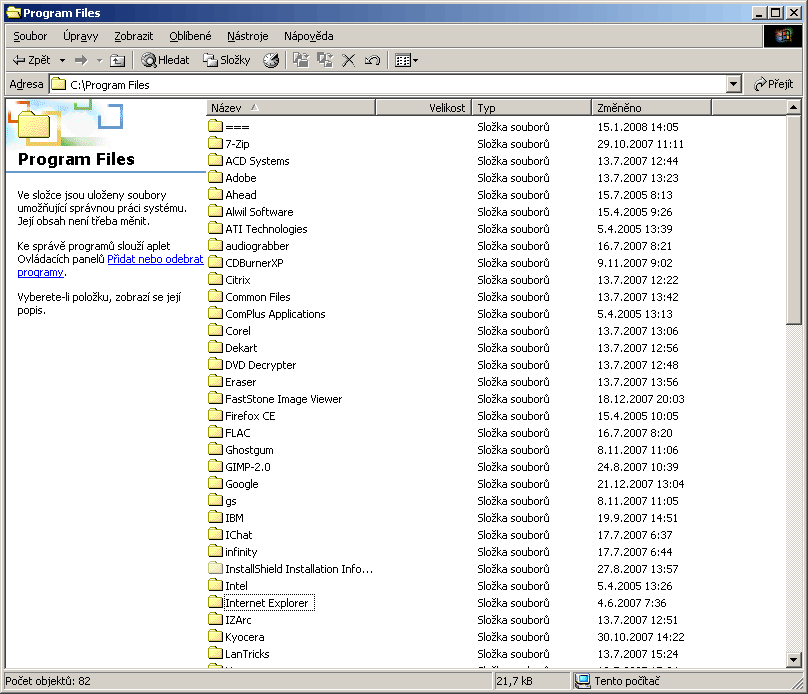Select the IBM folder icon
808x694 pixels.
[x=215, y=517]
